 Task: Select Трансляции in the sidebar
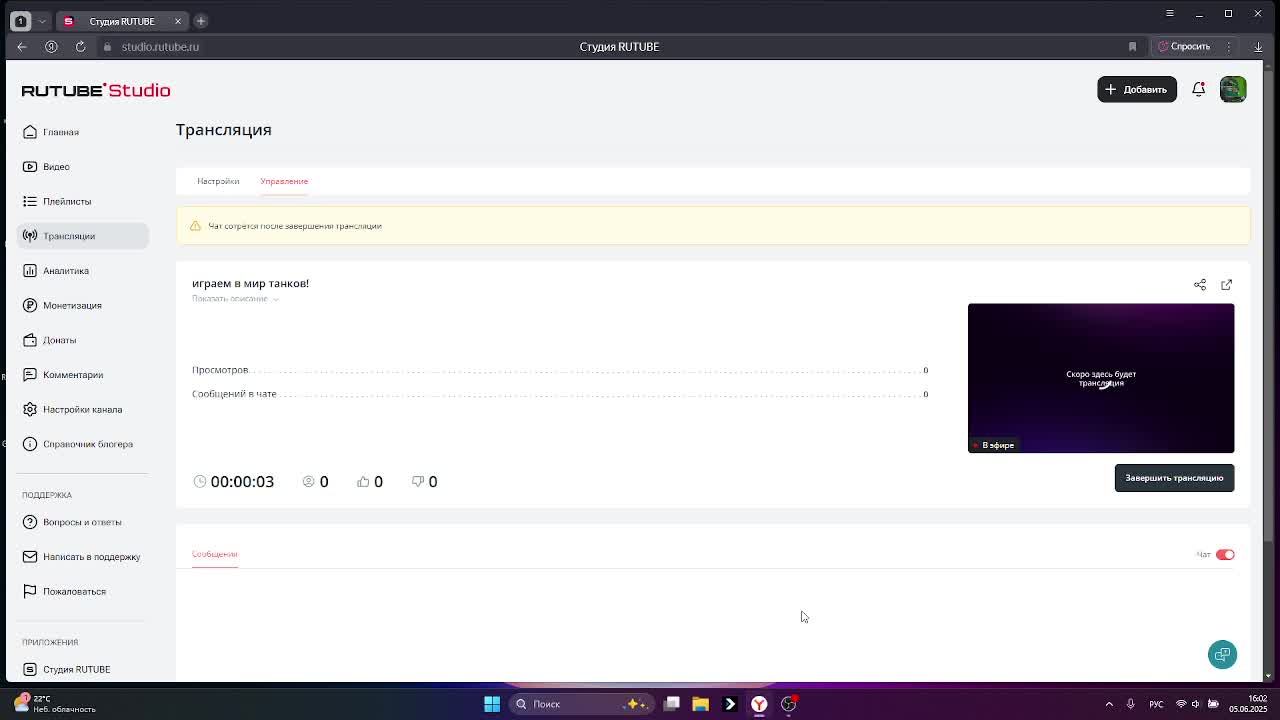click(83, 236)
